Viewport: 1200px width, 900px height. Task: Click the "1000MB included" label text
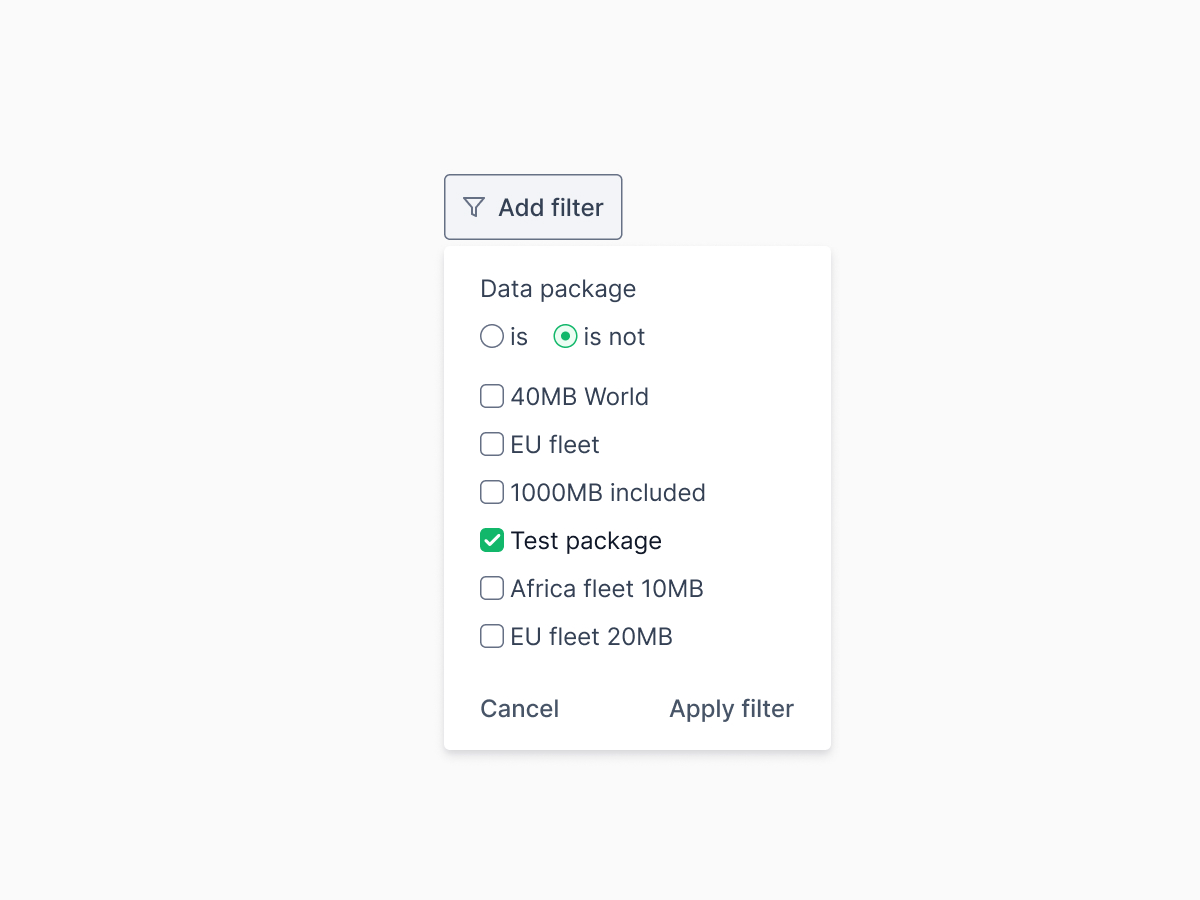[608, 493]
